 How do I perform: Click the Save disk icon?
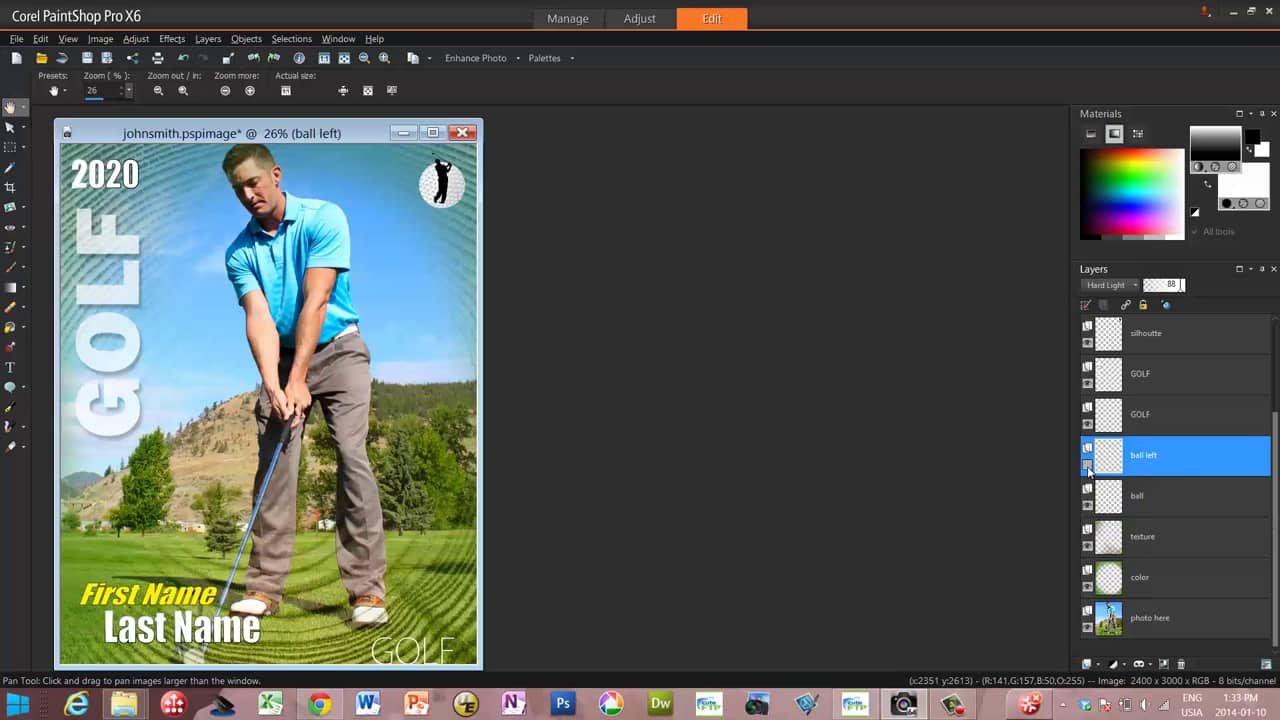pos(87,58)
